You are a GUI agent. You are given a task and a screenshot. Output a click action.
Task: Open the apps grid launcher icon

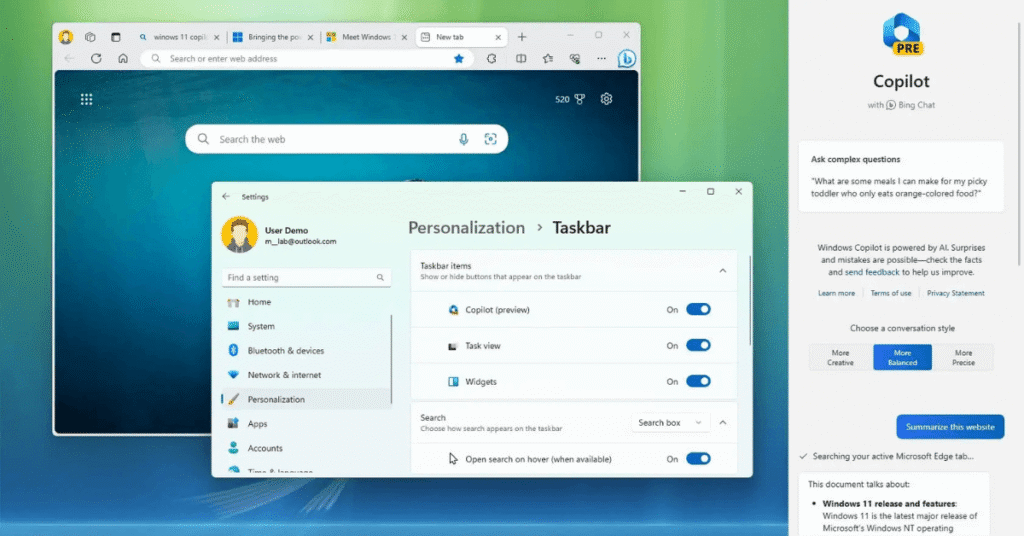(x=87, y=99)
